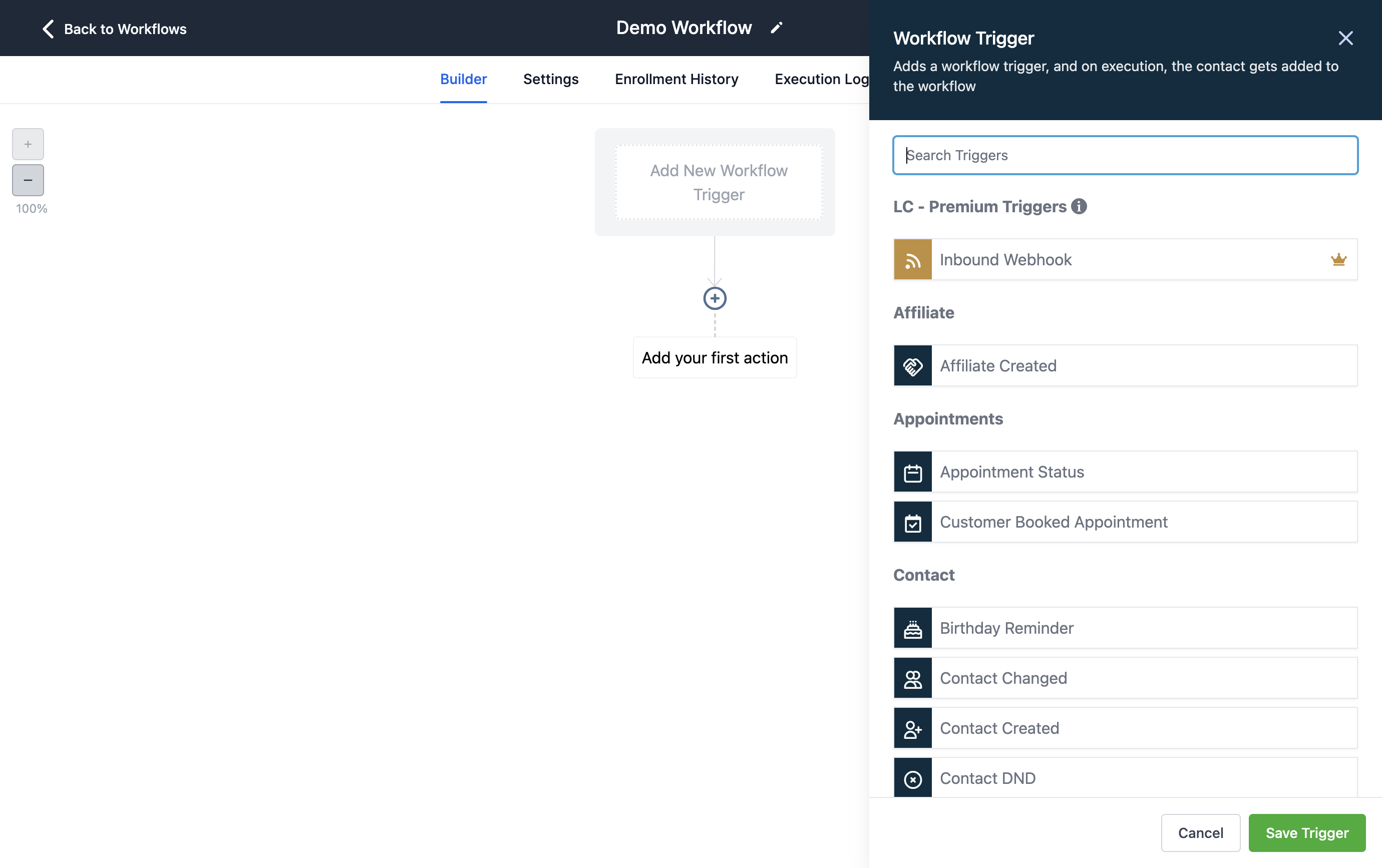Click Add New Workflow Trigger box
The width and height of the screenshot is (1382, 868).
click(719, 182)
